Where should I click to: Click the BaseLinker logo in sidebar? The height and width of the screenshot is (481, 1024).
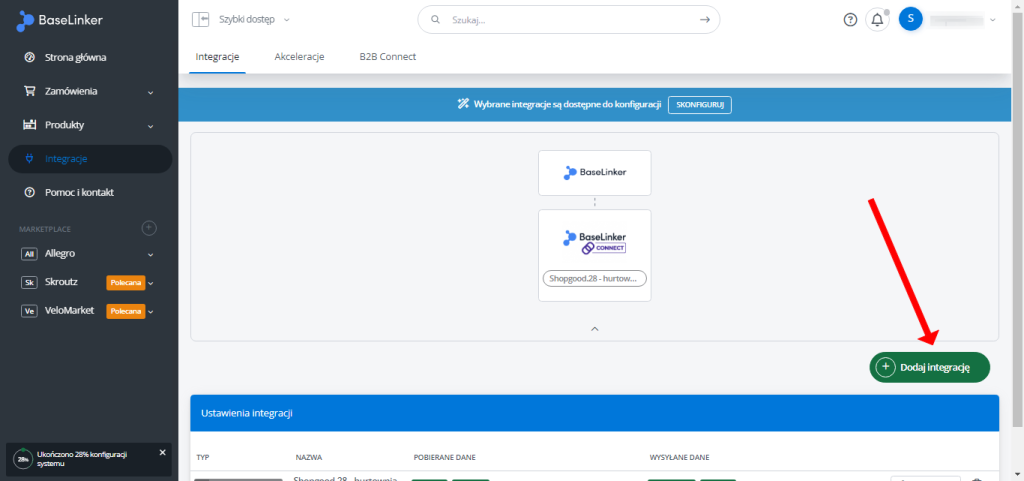coord(59,20)
